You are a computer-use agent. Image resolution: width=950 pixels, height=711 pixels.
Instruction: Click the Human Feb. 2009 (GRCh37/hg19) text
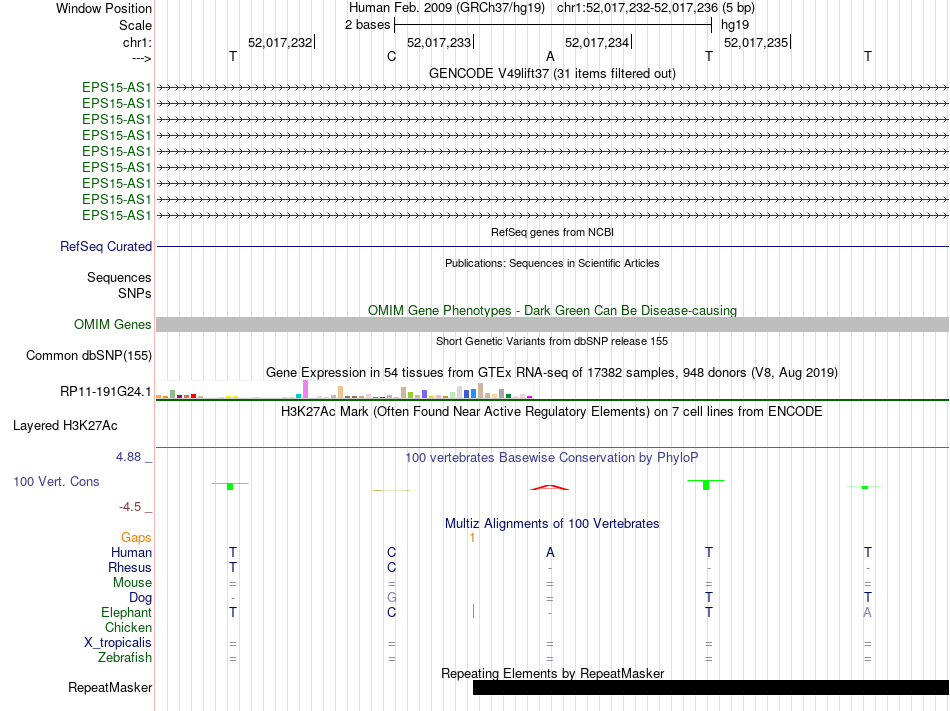click(x=447, y=8)
